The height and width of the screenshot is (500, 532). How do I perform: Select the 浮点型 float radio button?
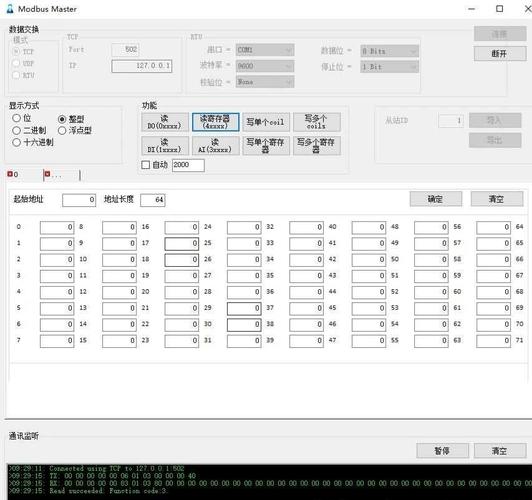(x=62, y=131)
